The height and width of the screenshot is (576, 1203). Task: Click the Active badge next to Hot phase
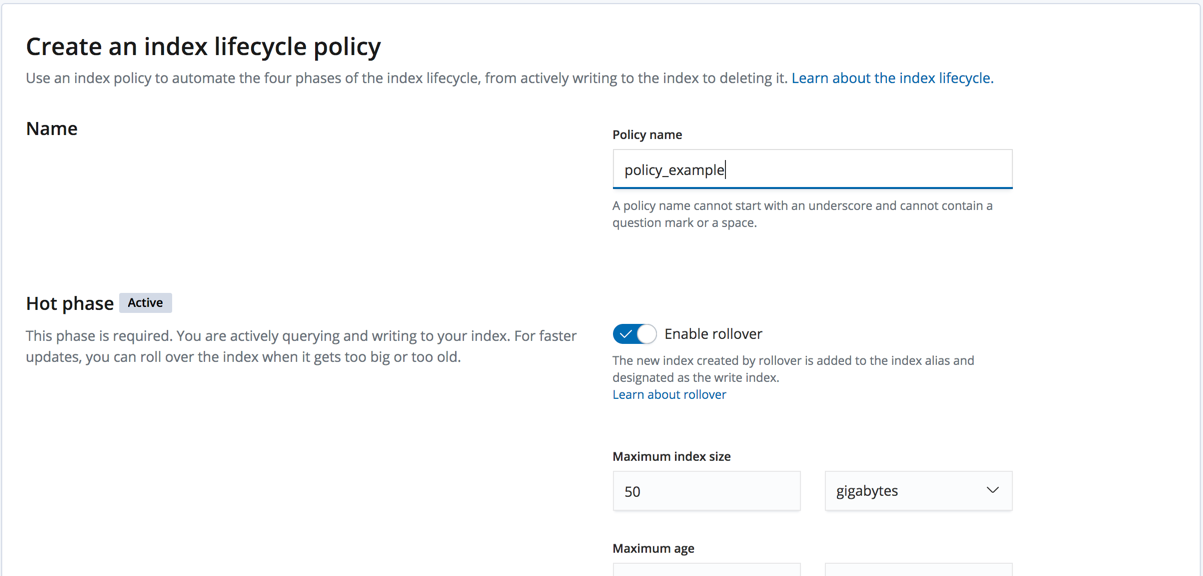(145, 302)
